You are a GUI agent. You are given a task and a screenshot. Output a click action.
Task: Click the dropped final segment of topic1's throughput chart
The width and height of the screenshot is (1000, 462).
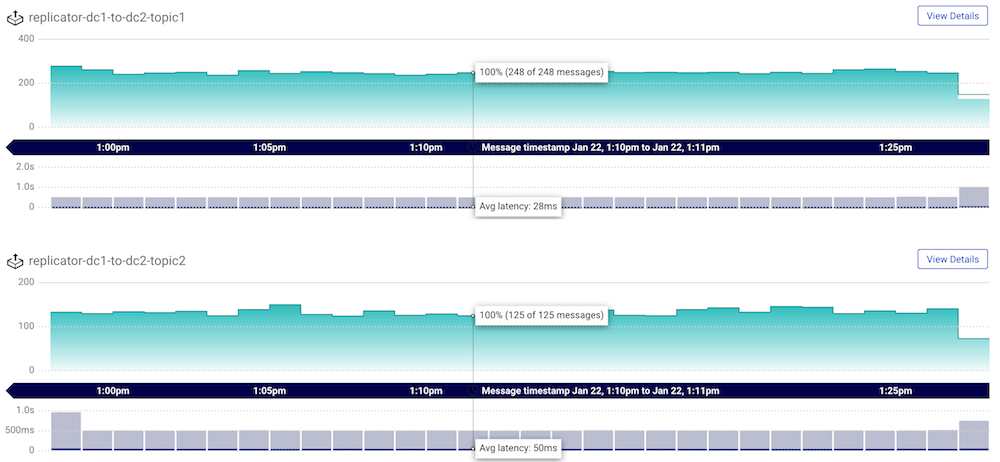(974, 112)
